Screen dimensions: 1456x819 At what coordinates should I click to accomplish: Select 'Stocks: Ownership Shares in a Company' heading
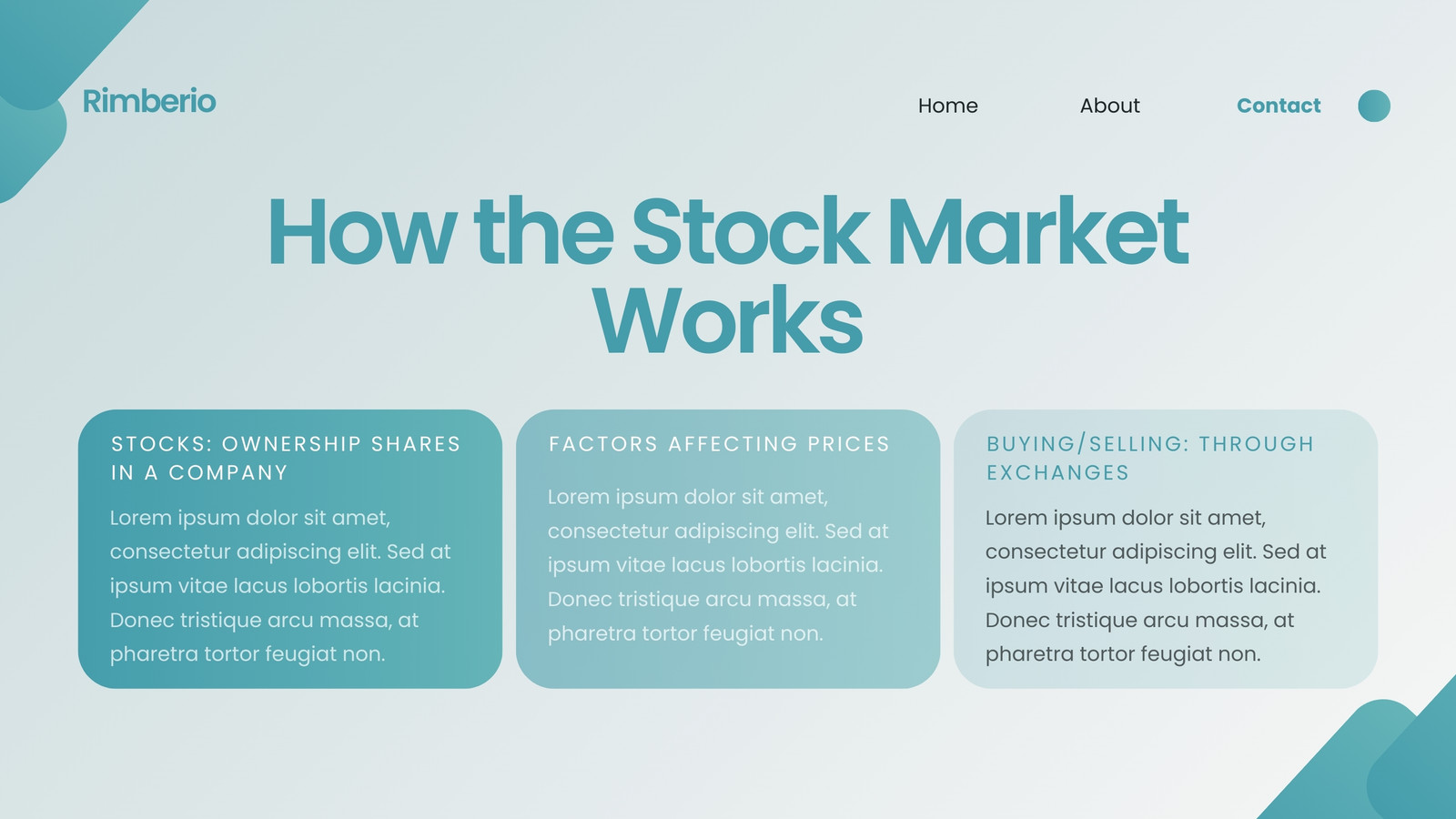click(286, 458)
